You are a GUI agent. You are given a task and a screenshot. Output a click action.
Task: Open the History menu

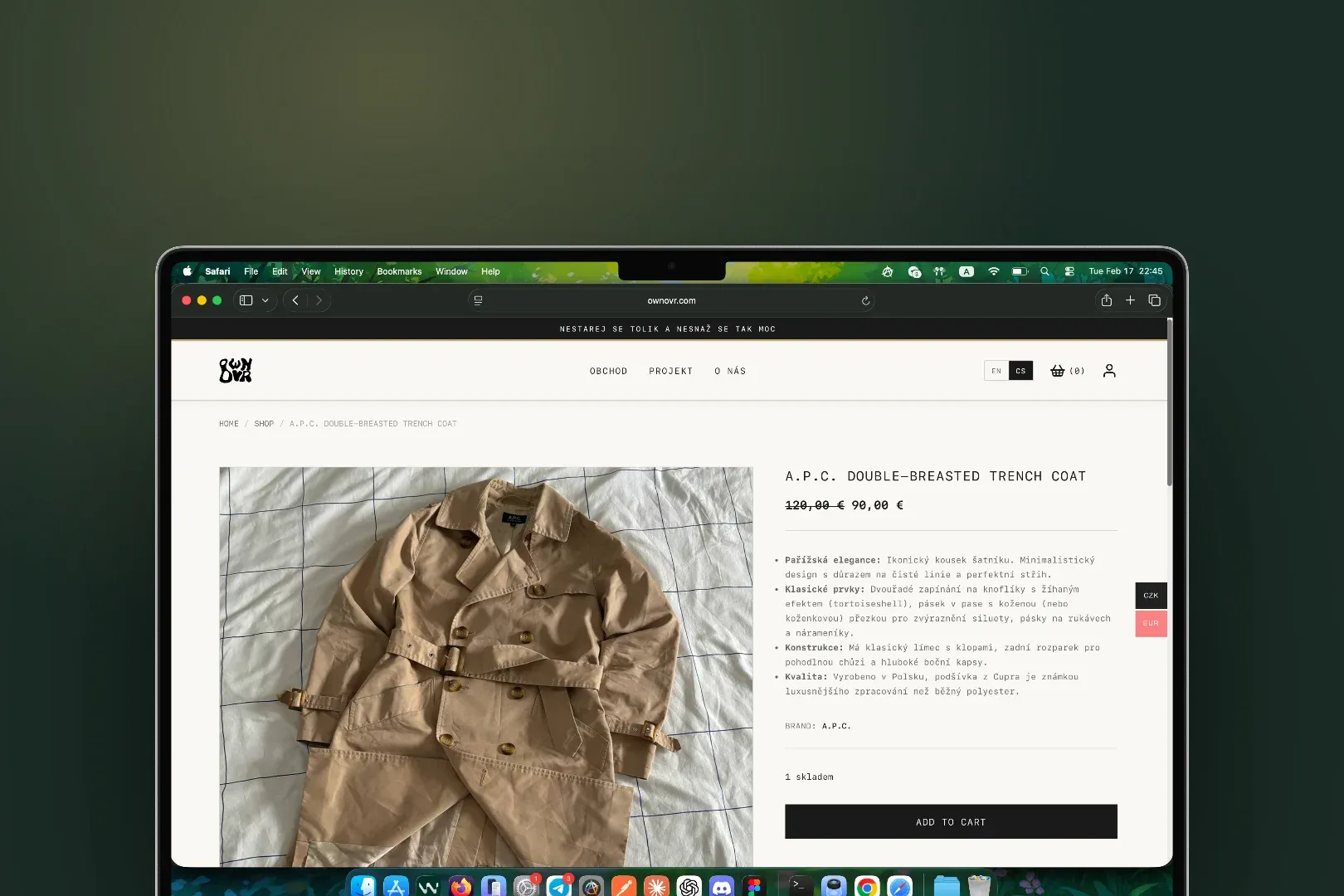click(348, 271)
